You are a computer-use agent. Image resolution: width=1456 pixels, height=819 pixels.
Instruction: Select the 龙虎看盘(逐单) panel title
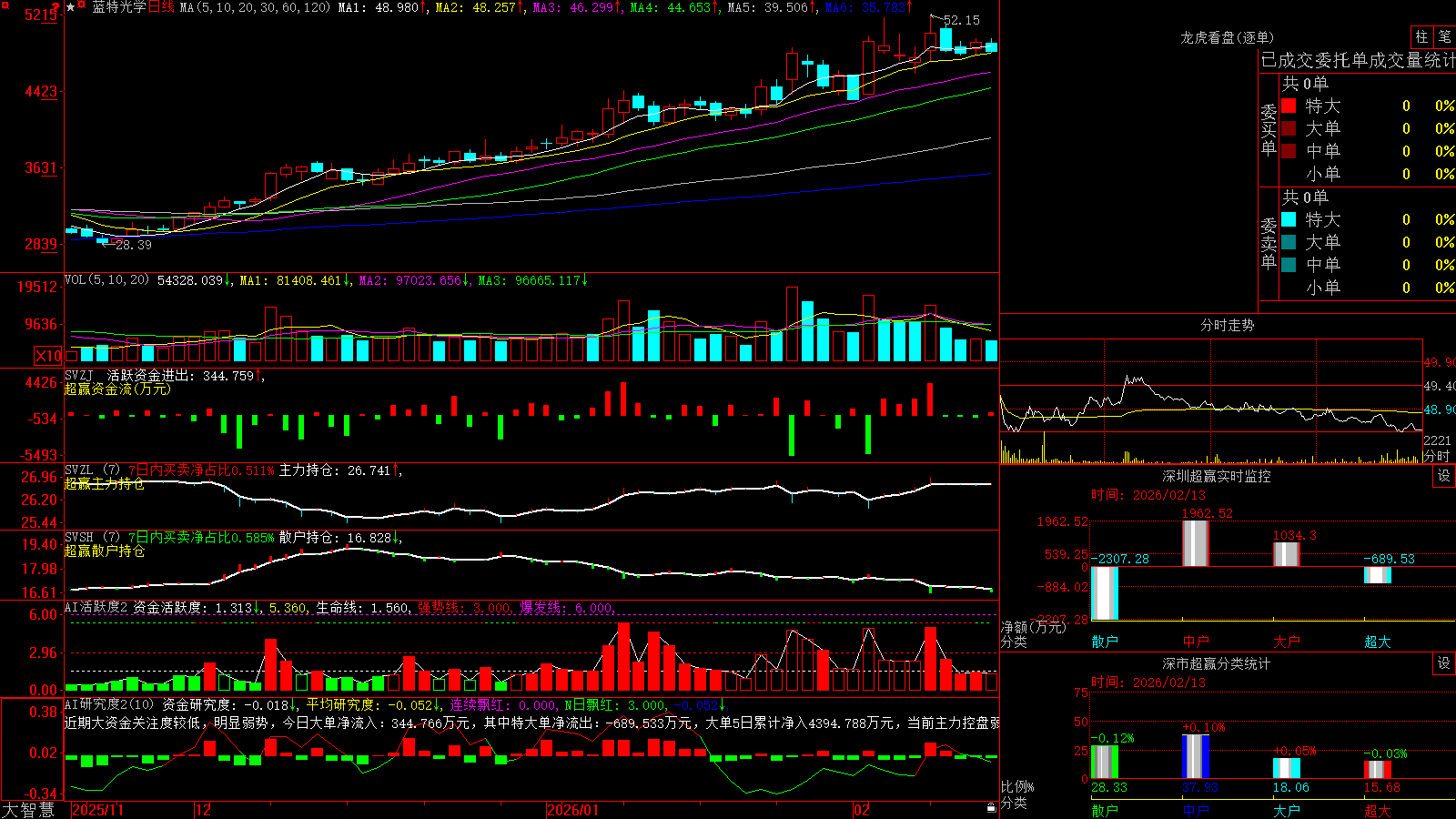[x=1227, y=37]
